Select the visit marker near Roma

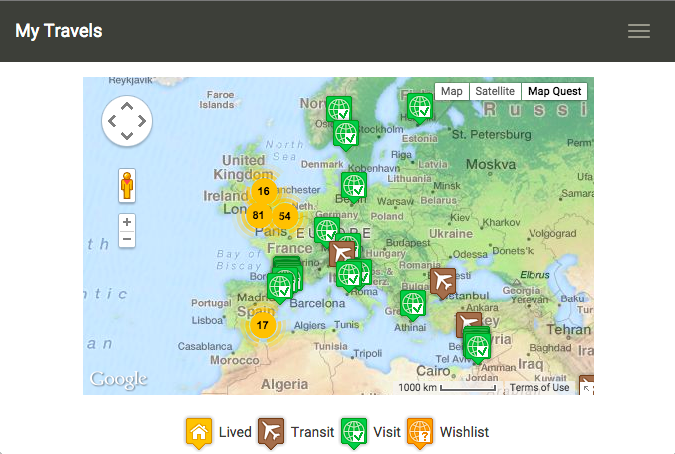[349, 275]
